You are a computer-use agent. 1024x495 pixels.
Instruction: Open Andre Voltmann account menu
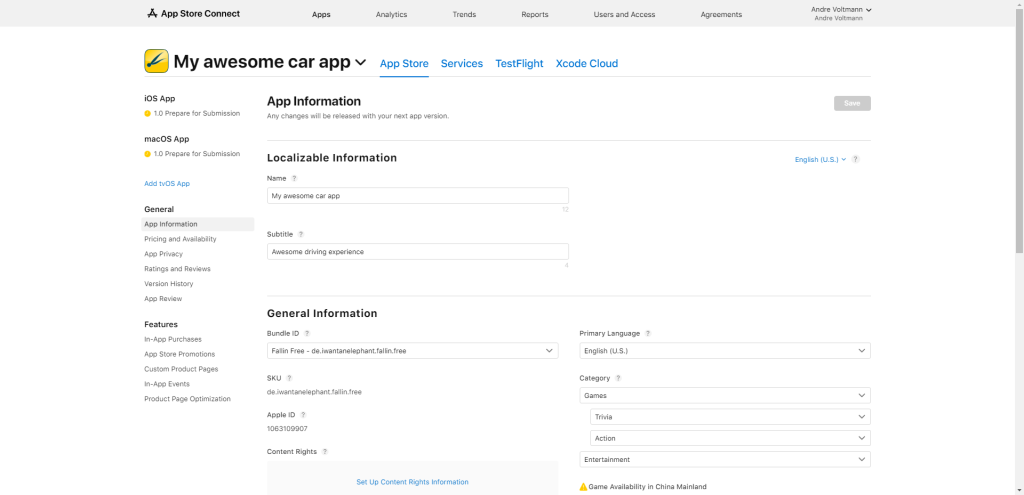(841, 13)
